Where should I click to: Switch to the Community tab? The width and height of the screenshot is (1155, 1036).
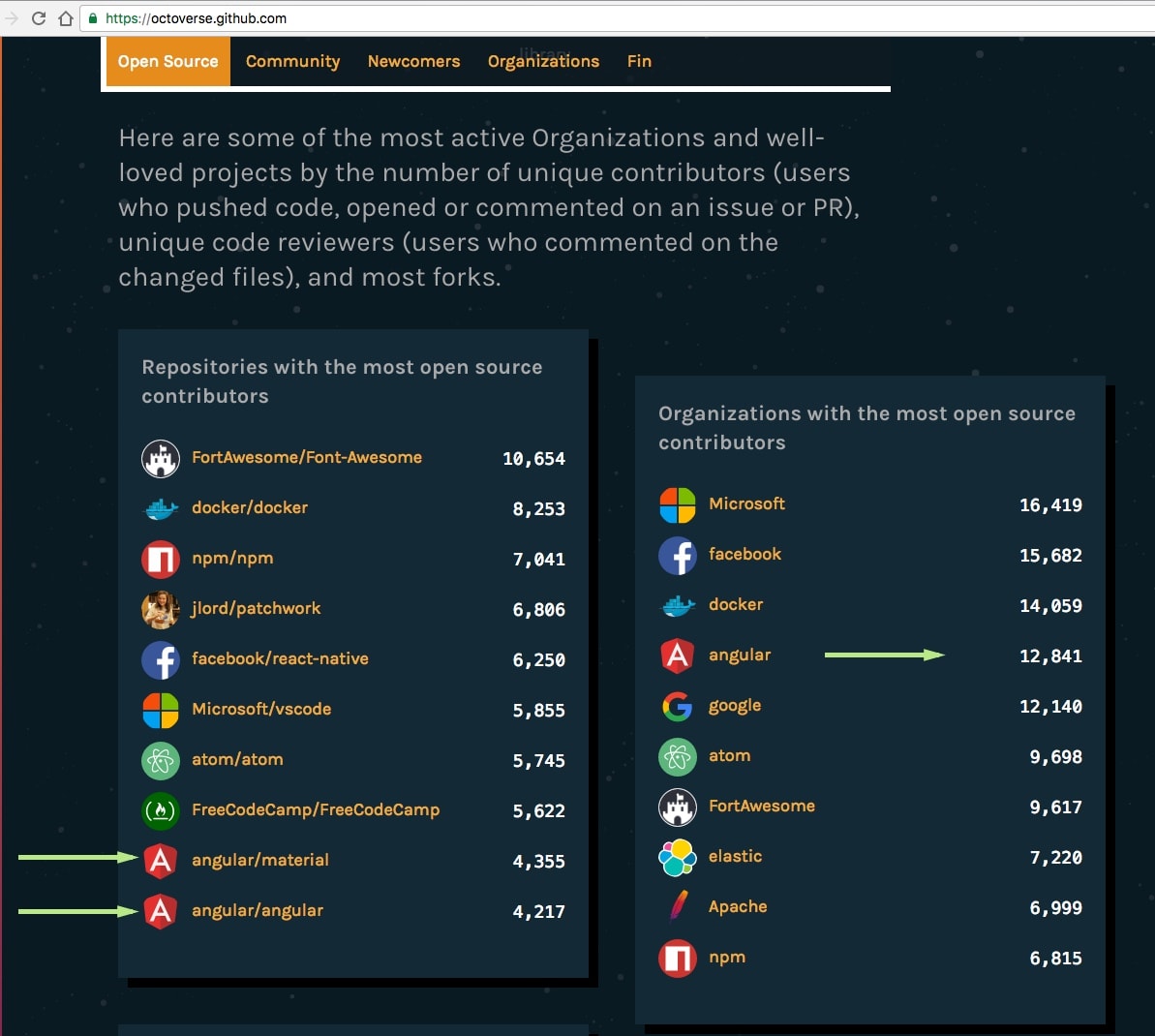pyautogui.click(x=292, y=61)
